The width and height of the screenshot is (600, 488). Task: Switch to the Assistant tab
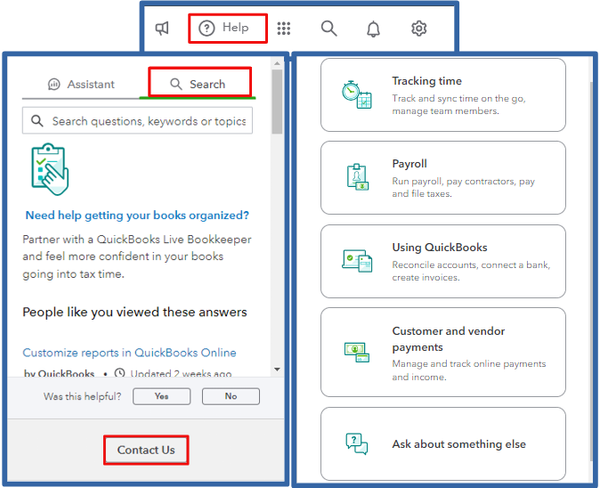pyautogui.click(x=81, y=84)
